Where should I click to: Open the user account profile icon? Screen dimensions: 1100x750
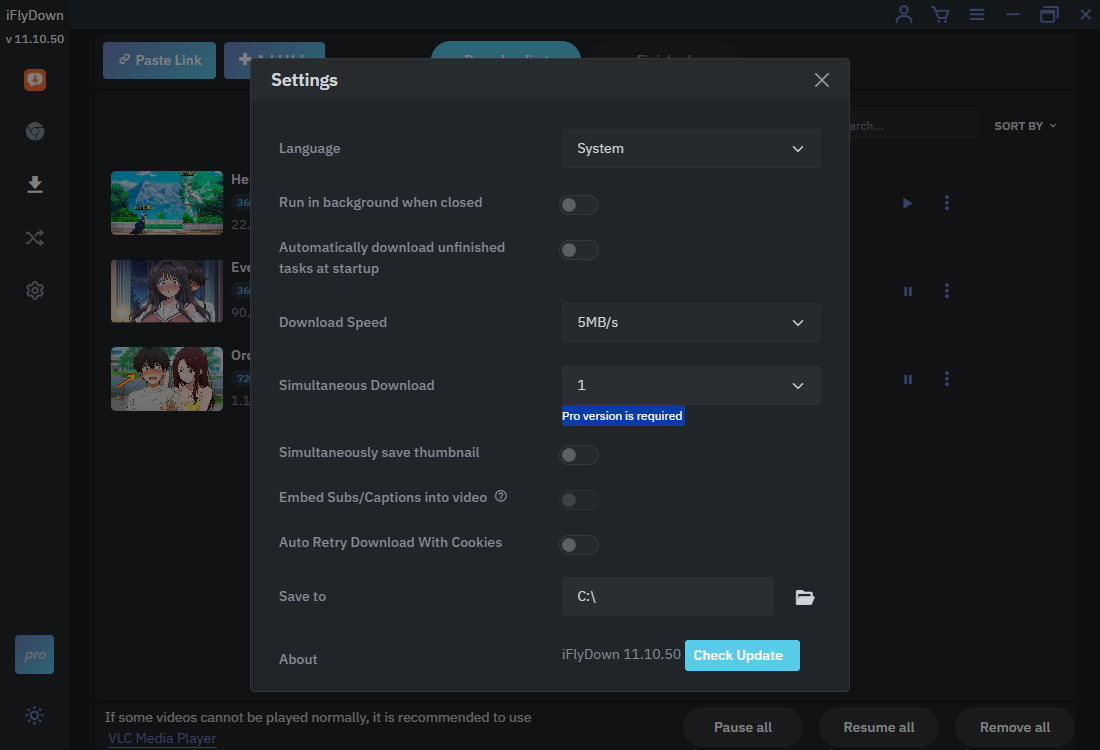(904, 14)
